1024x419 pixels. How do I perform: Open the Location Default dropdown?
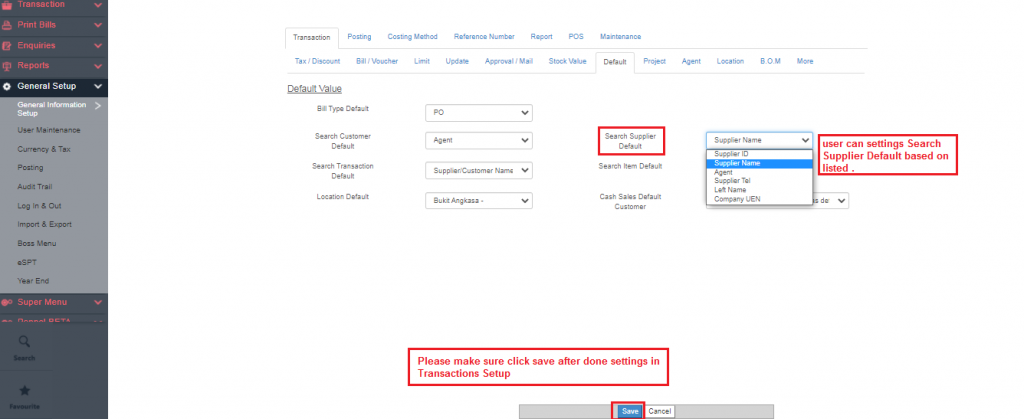[x=478, y=200]
